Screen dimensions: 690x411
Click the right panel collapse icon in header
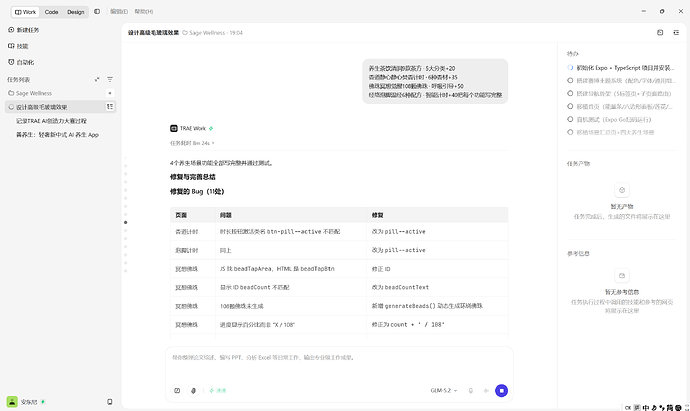[x=676, y=33]
